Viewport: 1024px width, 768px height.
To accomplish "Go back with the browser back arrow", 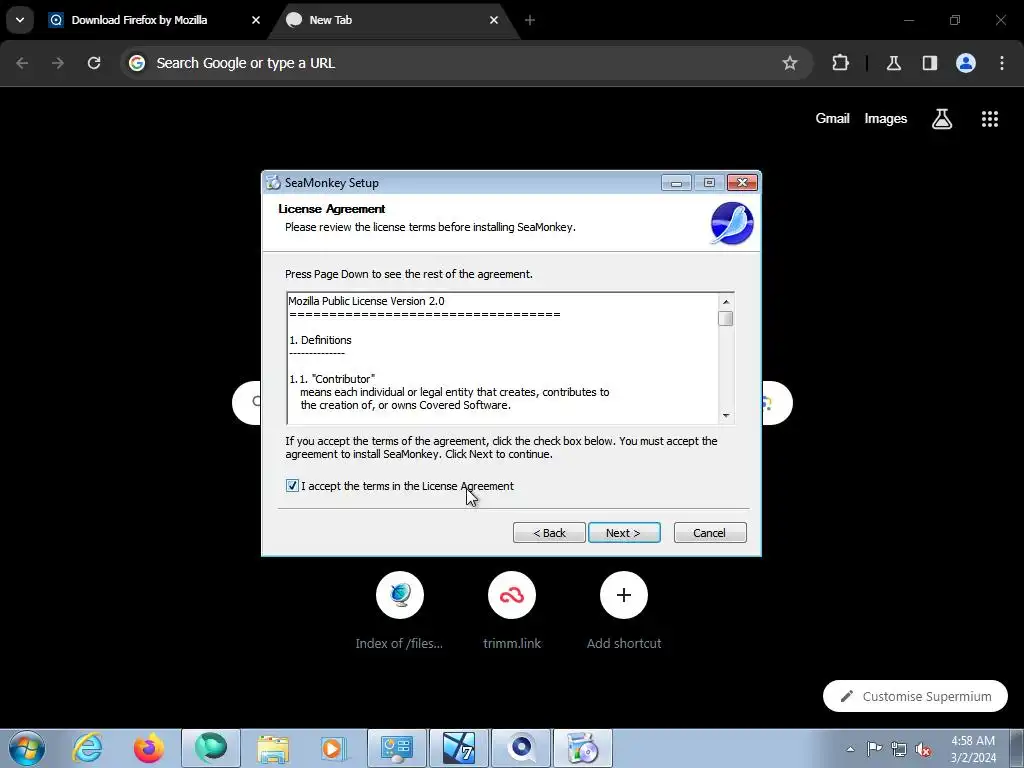I will click(x=22, y=63).
